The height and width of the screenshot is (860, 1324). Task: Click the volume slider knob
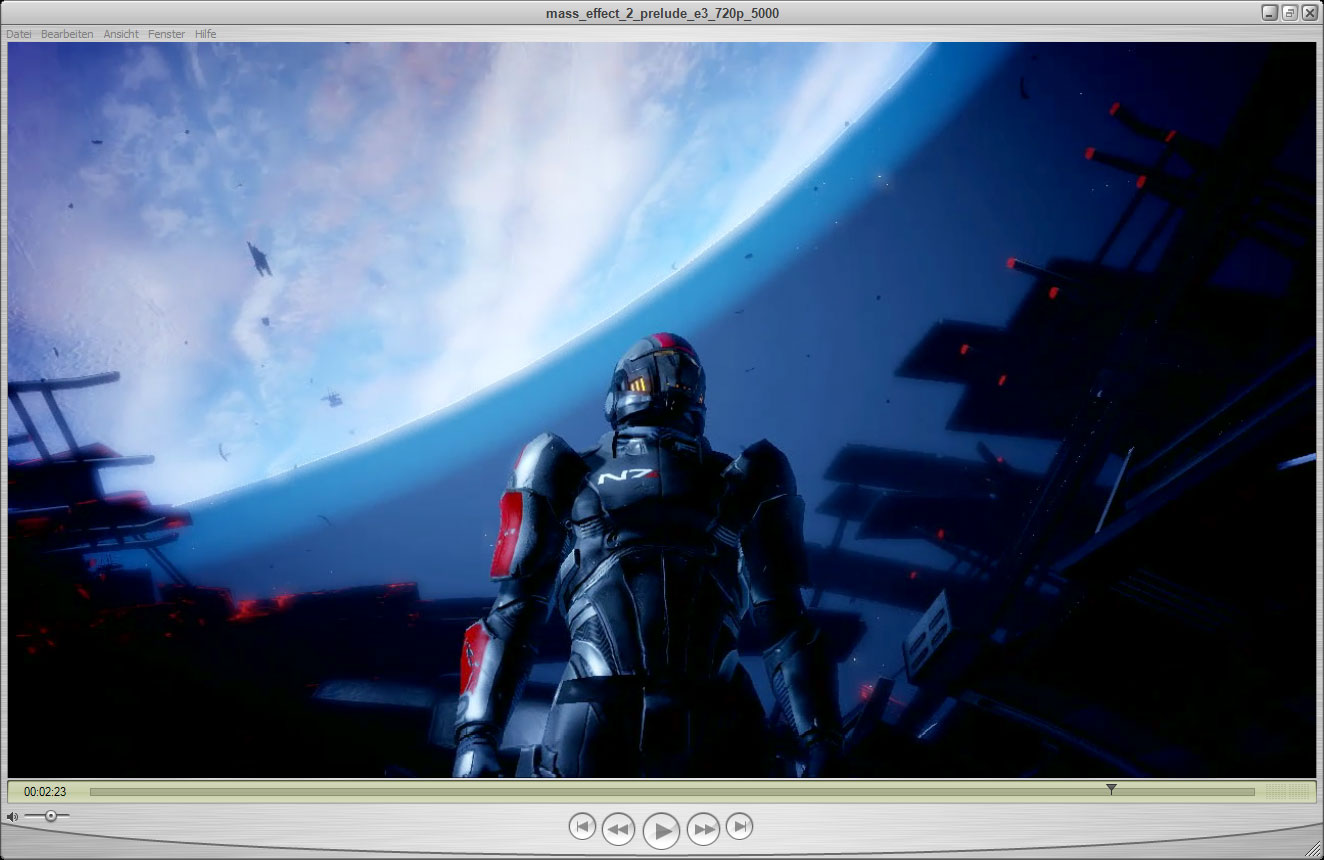click(51, 816)
